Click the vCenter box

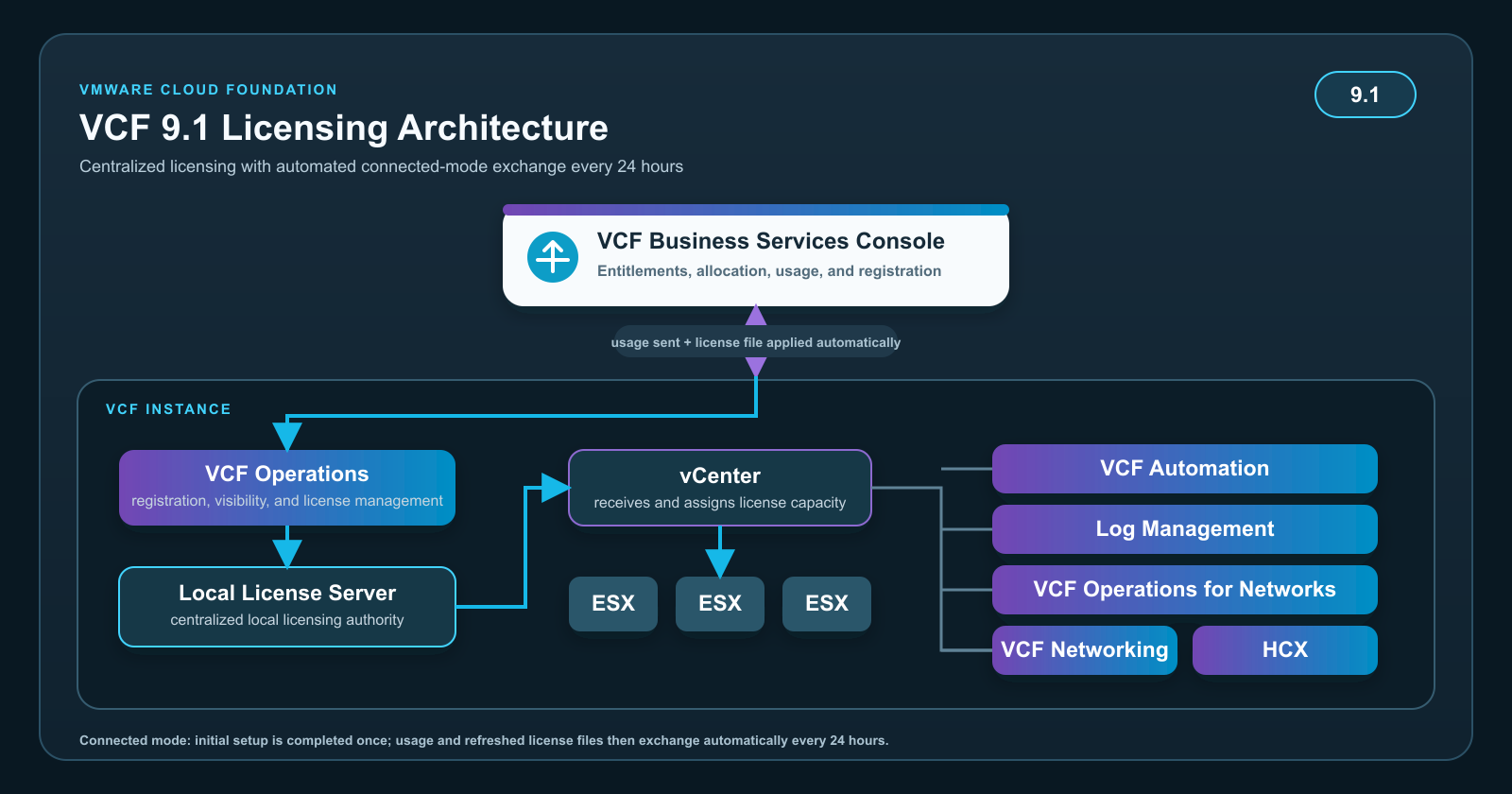[720, 488]
